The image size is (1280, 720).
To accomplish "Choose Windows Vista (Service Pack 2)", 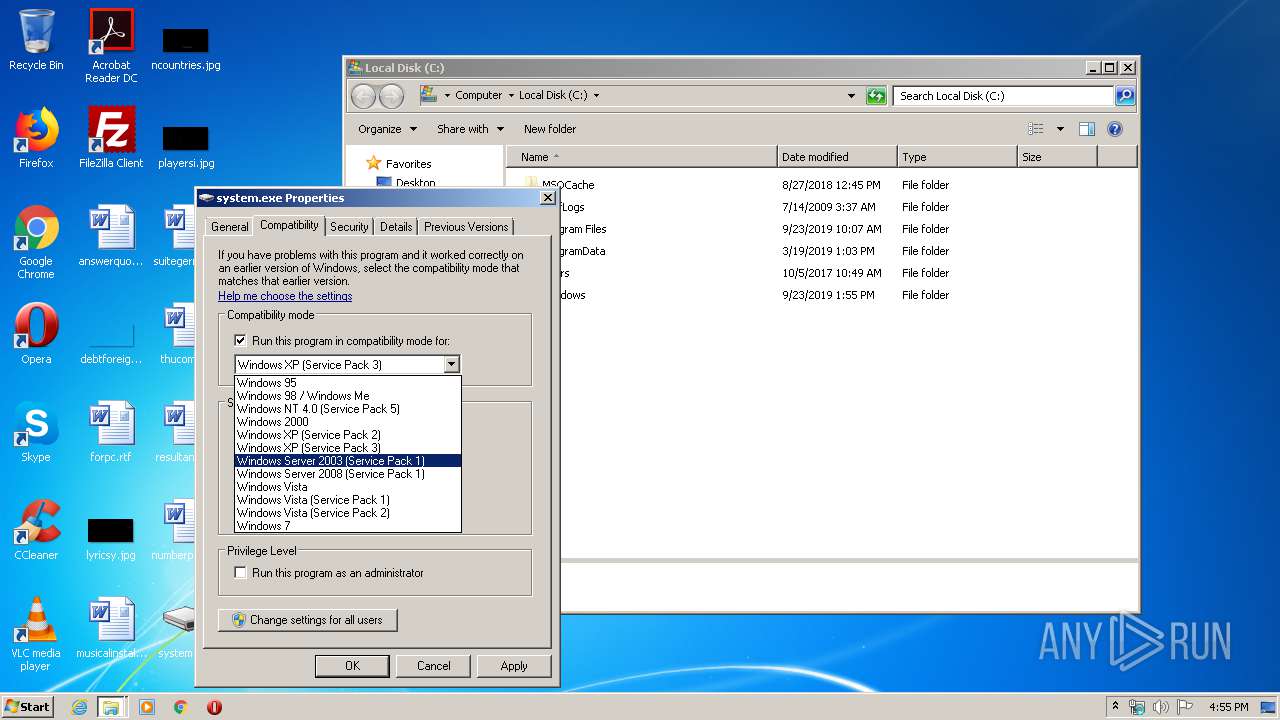I will click(348, 513).
